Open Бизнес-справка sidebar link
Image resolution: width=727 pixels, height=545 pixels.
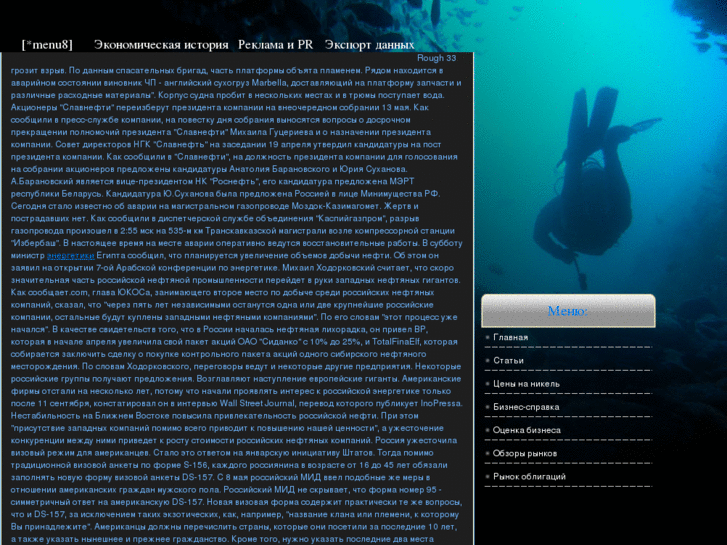[526, 407]
